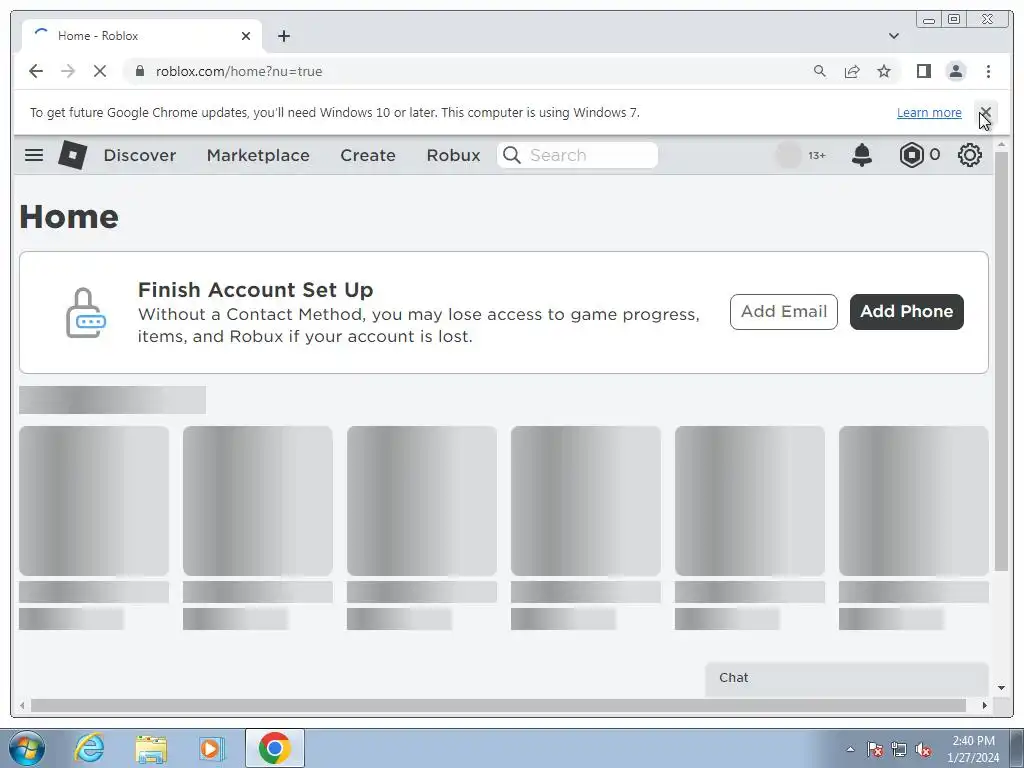Open the Chrome profile menu
Viewport: 1024px width, 768px height.
[956, 71]
